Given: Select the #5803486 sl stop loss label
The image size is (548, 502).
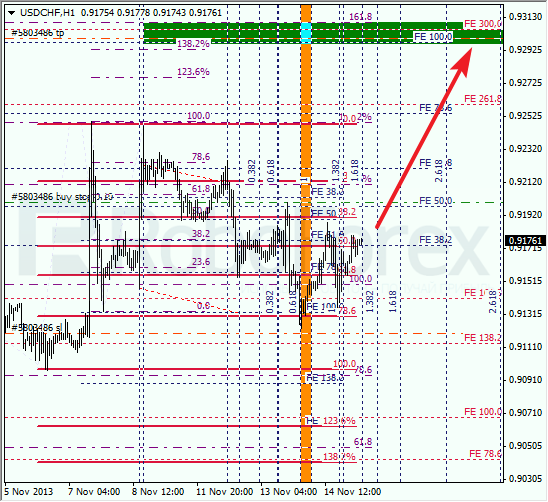Looking at the screenshot, I should [x=37, y=328].
